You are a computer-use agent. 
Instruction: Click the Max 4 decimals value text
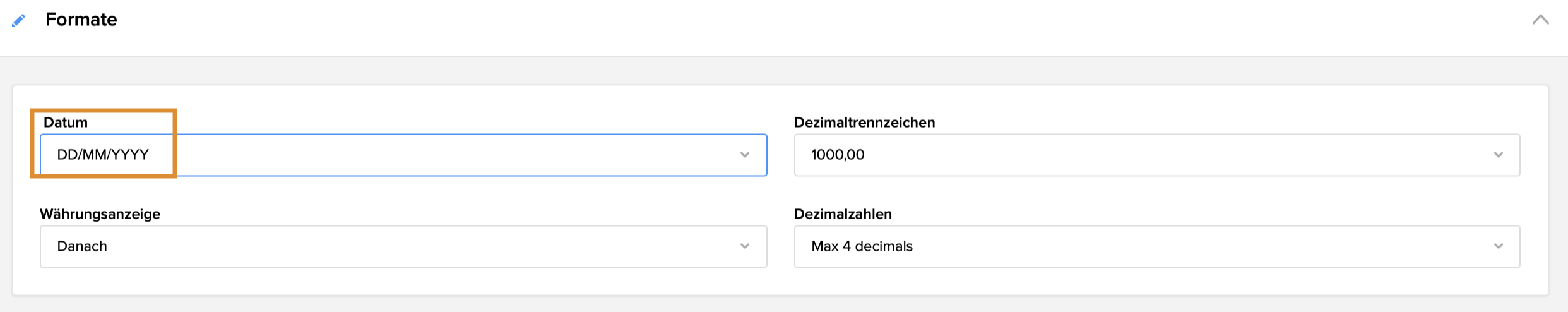(x=862, y=246)
